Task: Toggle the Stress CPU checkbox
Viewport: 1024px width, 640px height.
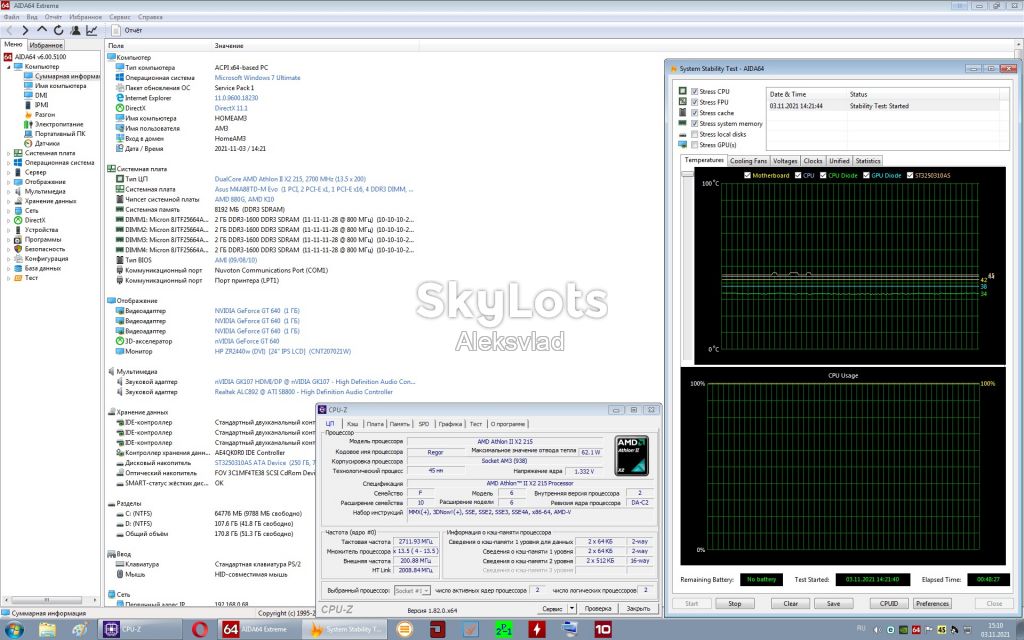Action: point(695,91)
